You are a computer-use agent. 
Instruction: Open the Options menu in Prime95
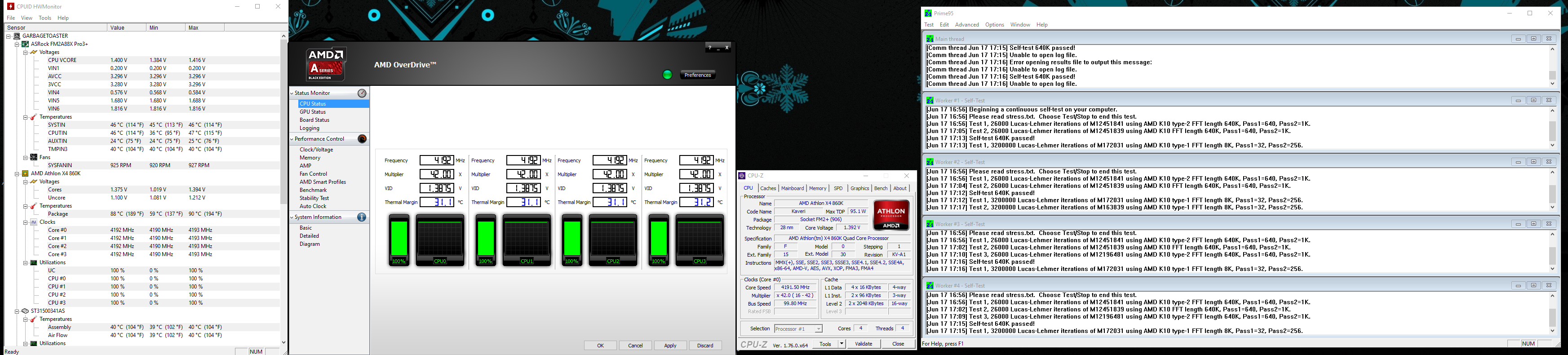[995, 25]
